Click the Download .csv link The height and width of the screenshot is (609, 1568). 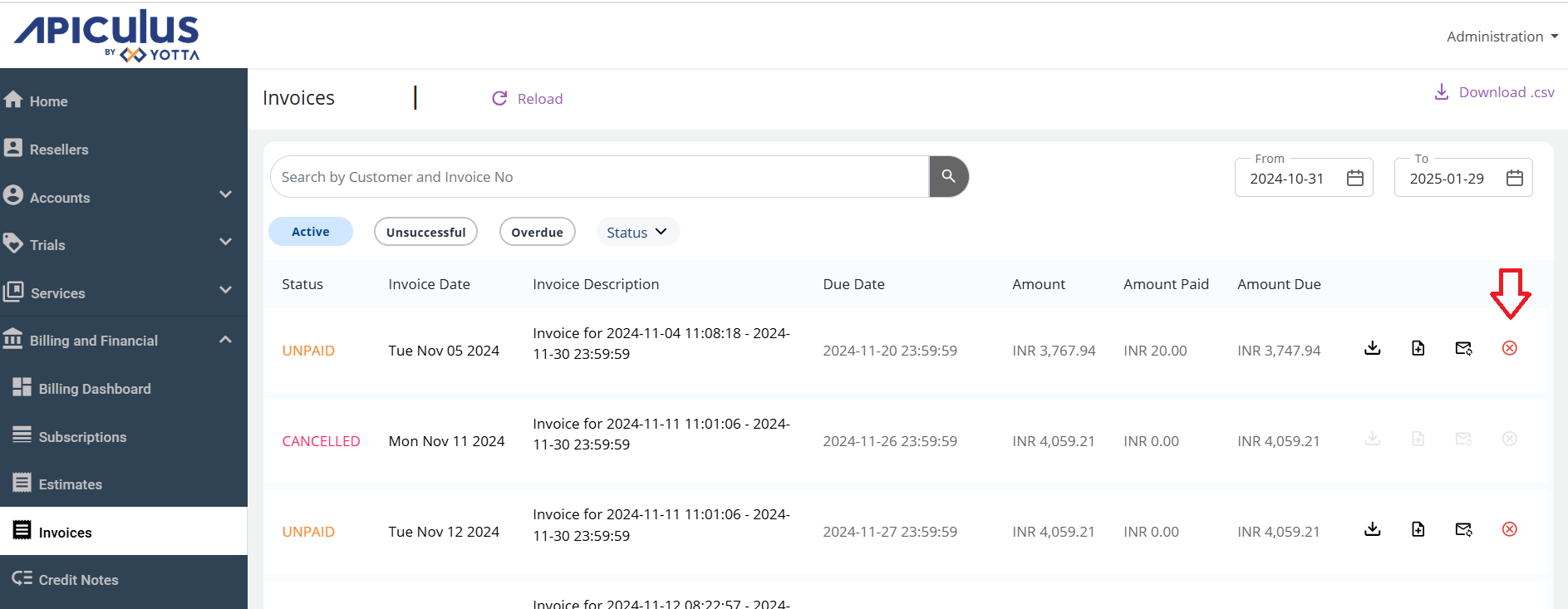click(x=1494, y=92)
